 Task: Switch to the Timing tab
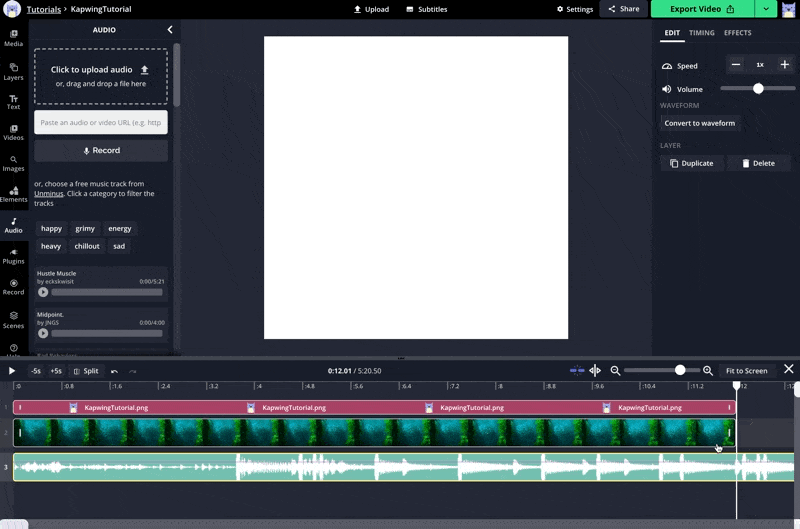point(702,33)
